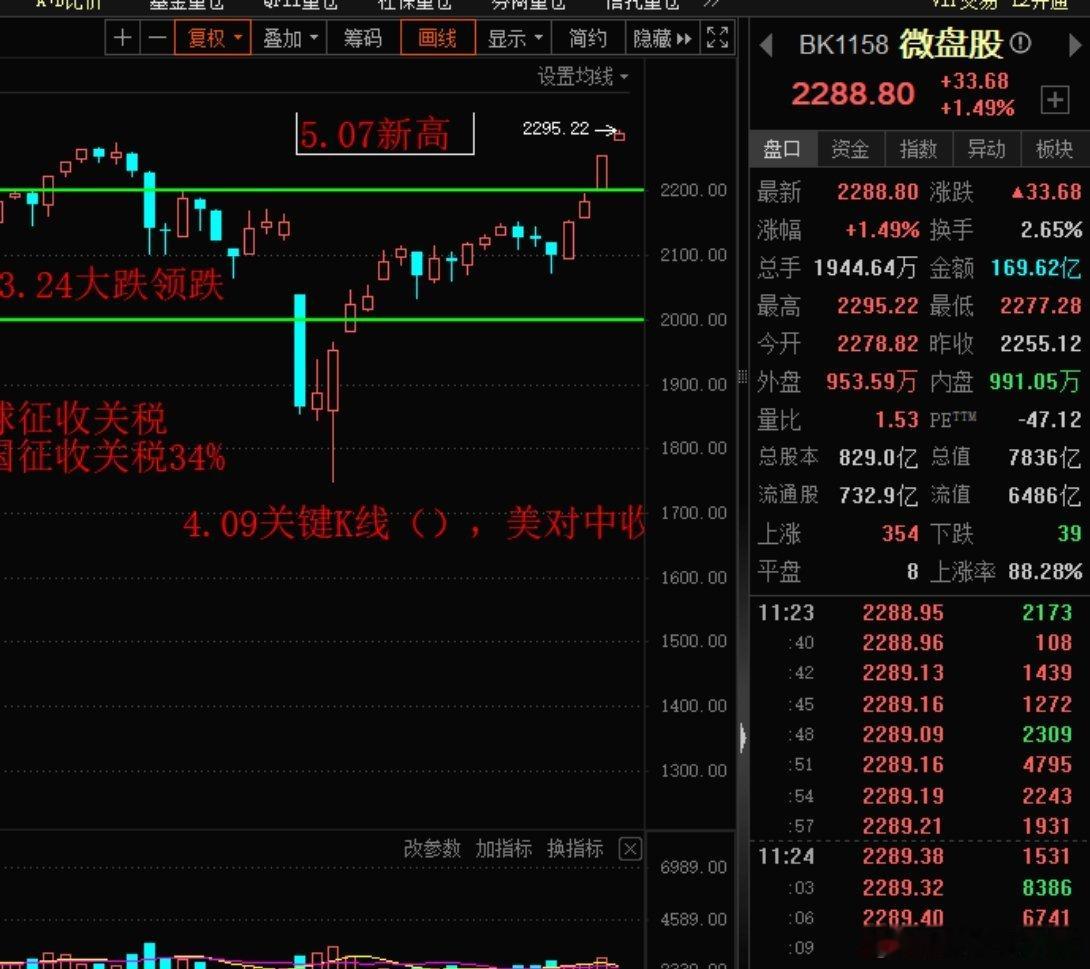
Task: Click the 2295.22 high price label
Action: point(555,129)
